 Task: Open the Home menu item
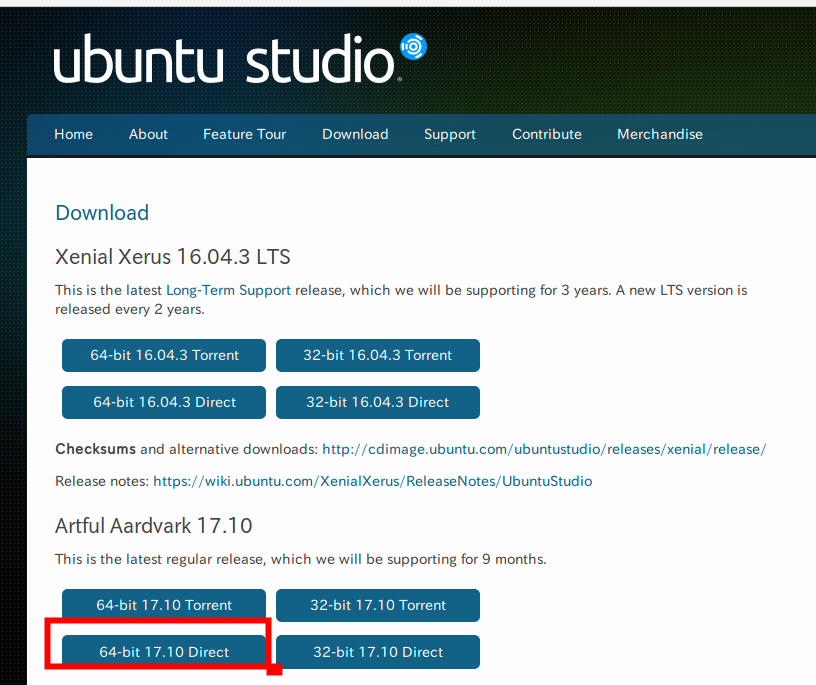(x=73, y=134)
